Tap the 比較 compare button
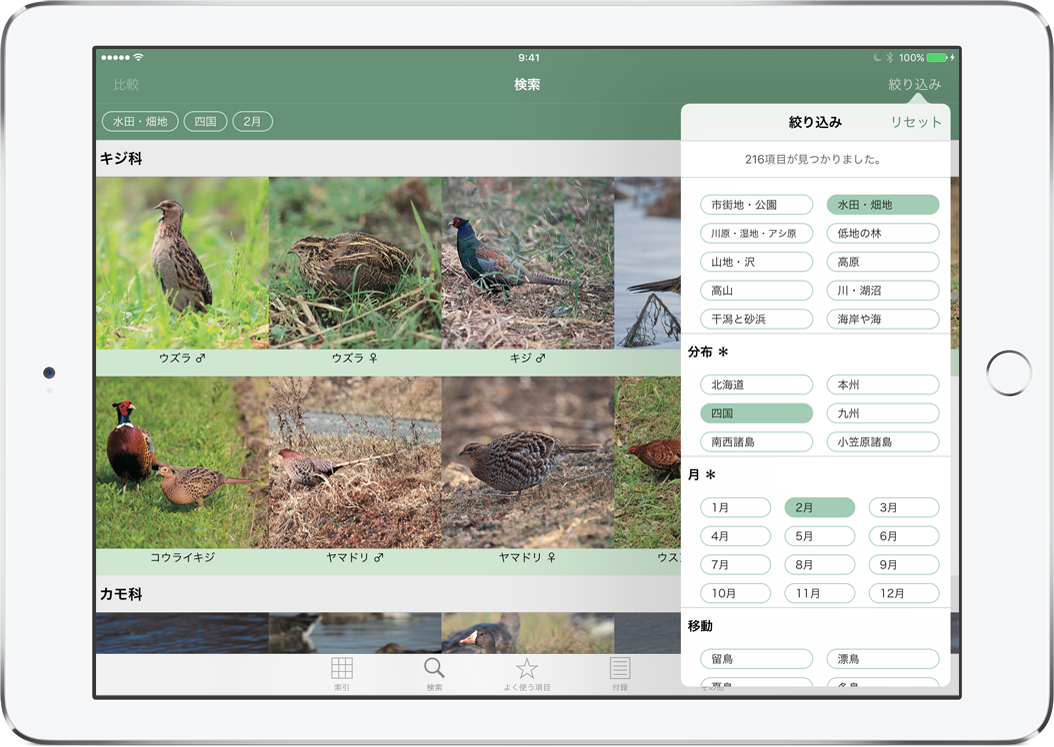The width and height of the screenshot is (1054, 747). click(x=126, y=85)
